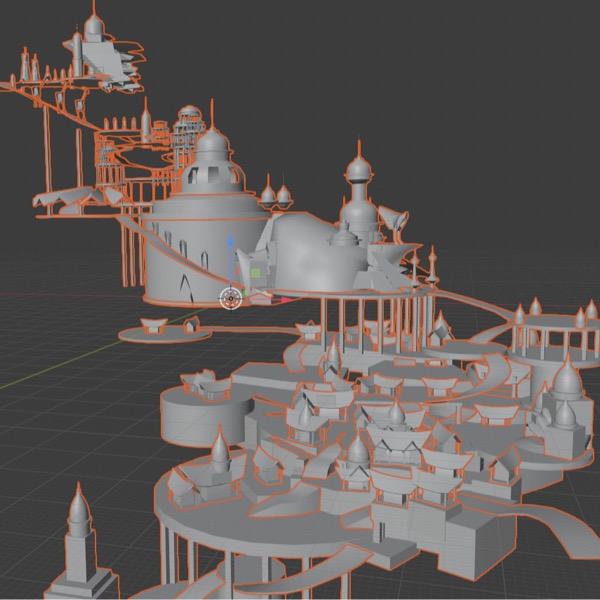Select the tall thin column under top-left walkway
600x600 pixels.
click(x=47, y=145)
